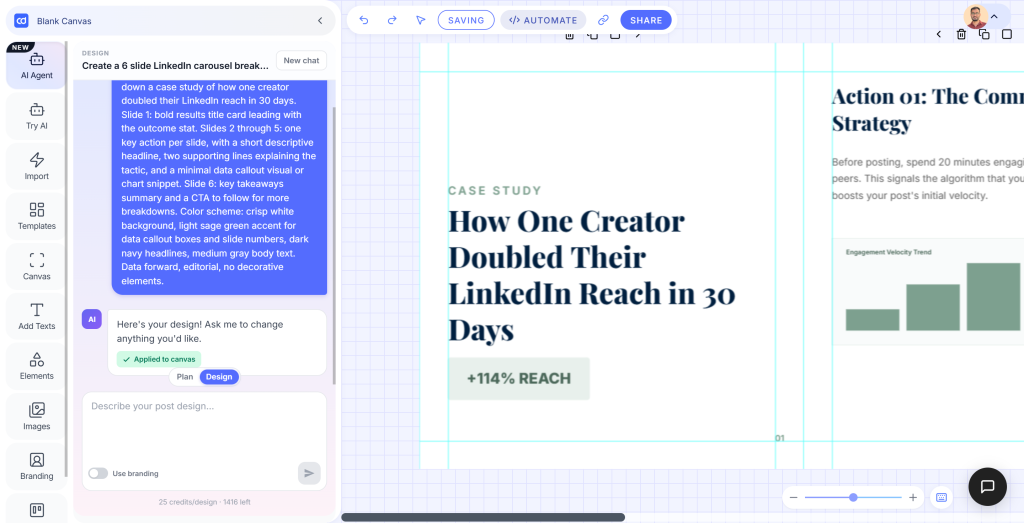Delete the second slide with trash icon
Screen dimensions: 1024x523
961,34
